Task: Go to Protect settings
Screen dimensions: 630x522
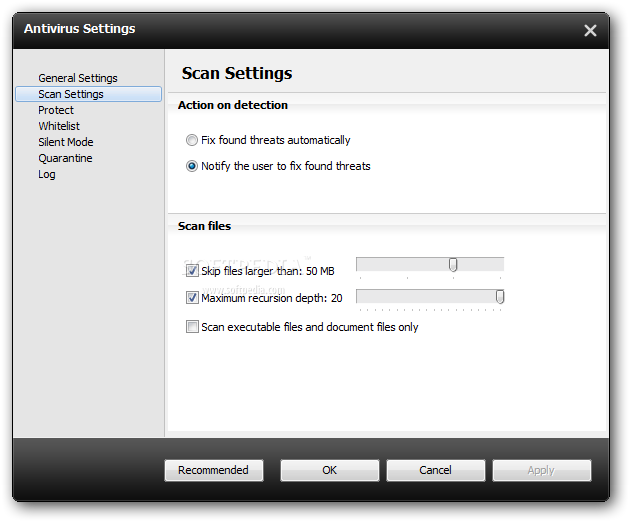Action: [56, 110]
